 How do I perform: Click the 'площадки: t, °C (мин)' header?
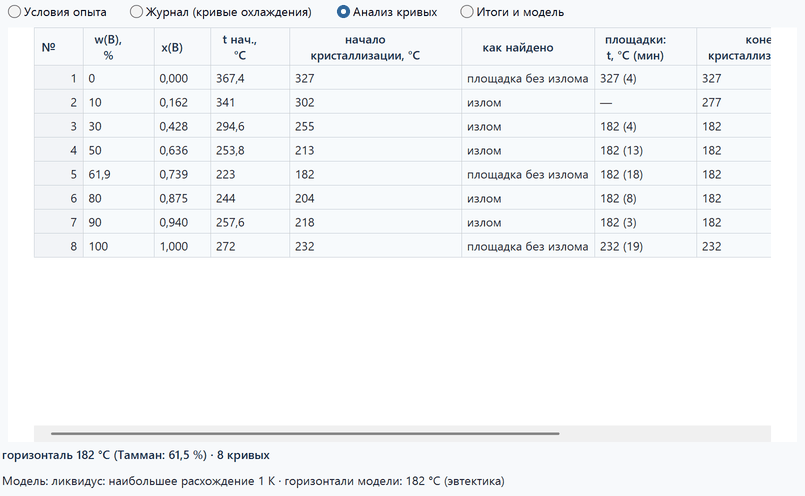pos(645,47)
